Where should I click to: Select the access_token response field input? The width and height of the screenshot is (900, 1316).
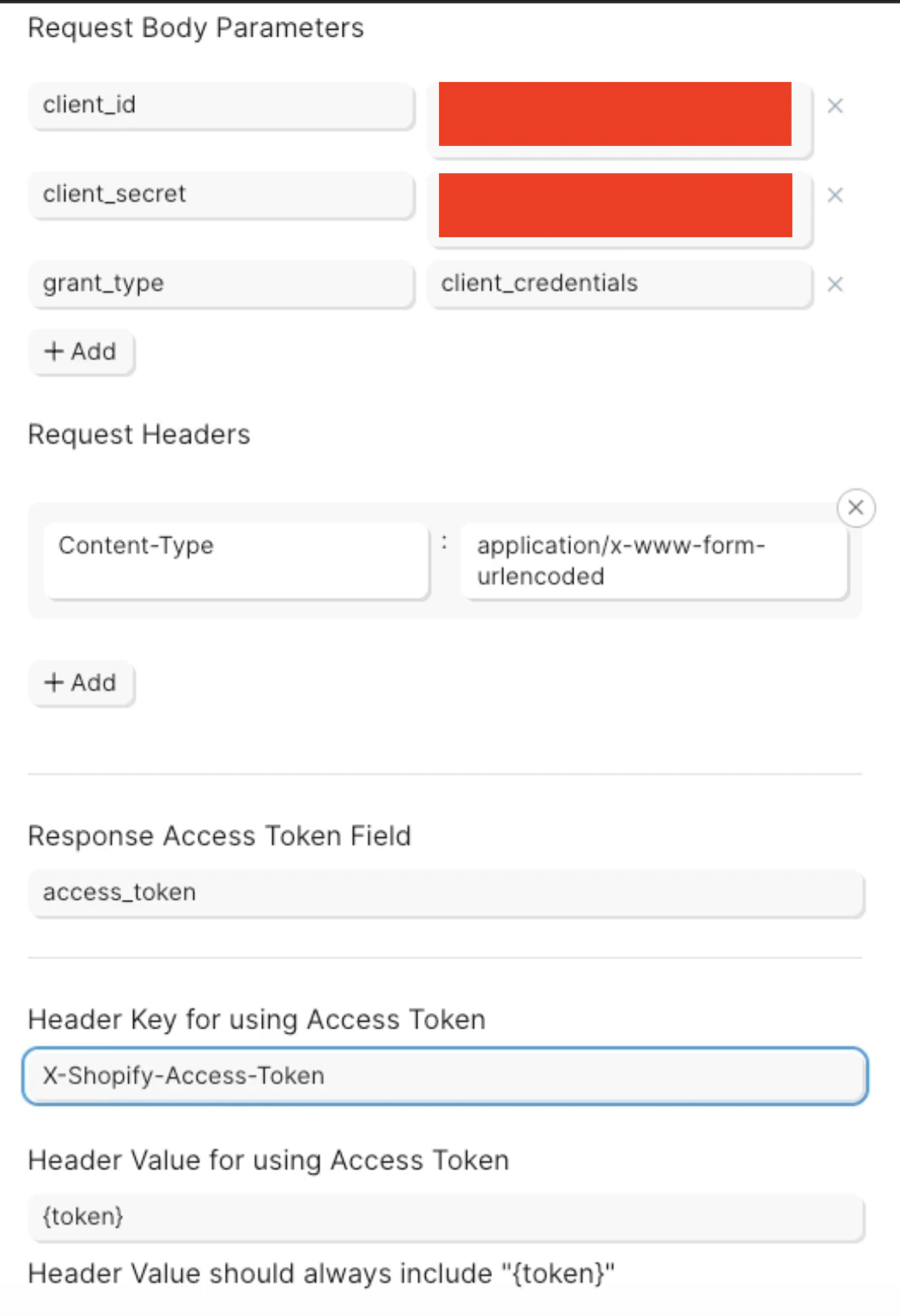[446, 893]
